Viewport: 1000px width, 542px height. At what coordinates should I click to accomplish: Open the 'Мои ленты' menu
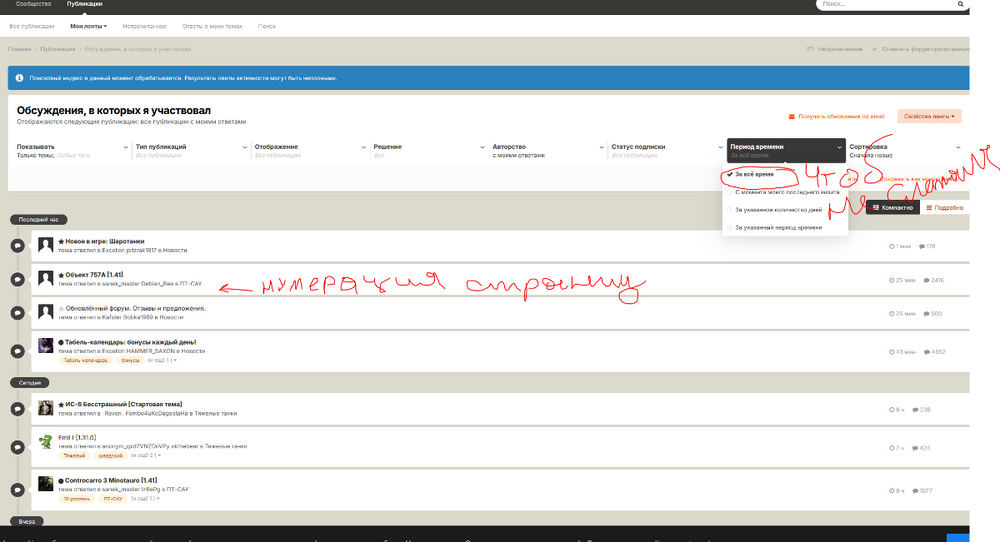[x=89, y=26]
